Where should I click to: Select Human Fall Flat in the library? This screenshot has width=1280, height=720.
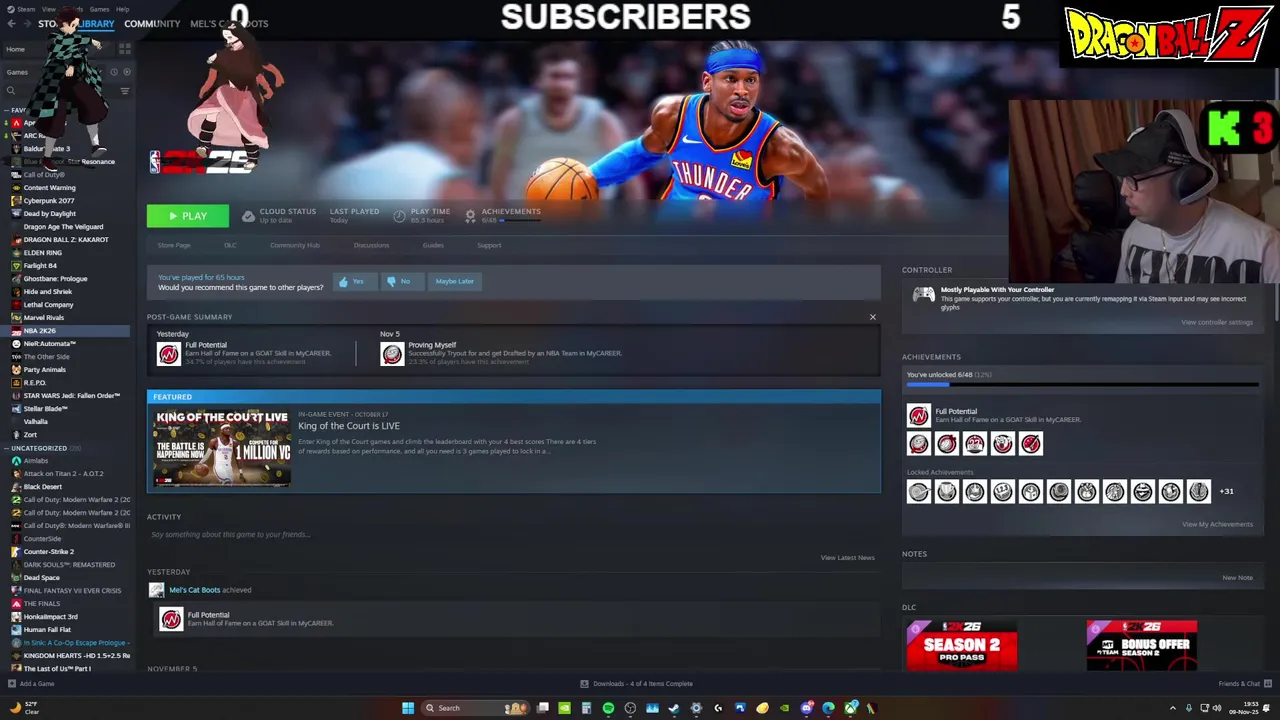[x=47, y=629]
